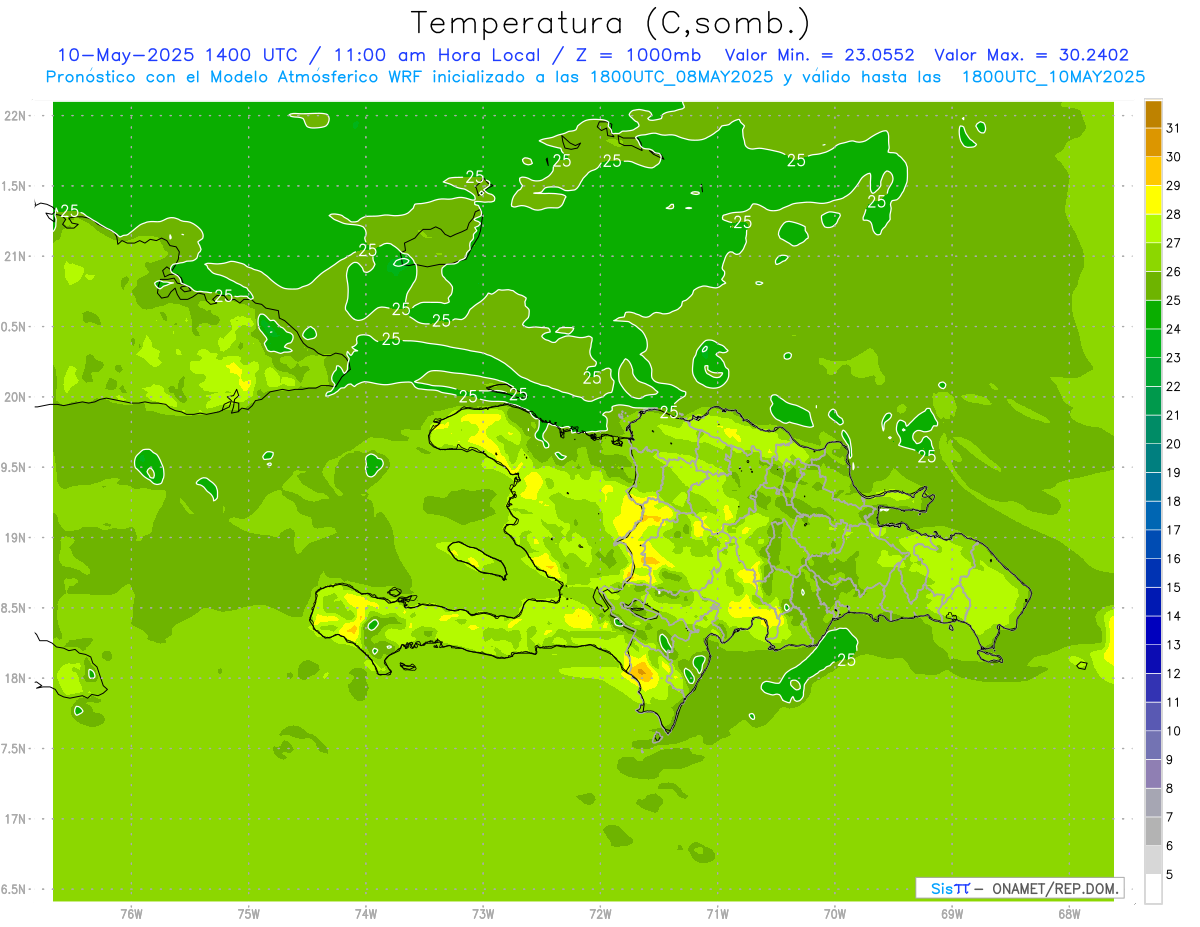Click the '73W' longitude axis label
The height and width of the screenshot is (927, 1200).
pyautogui.click(x=483, y=914)
